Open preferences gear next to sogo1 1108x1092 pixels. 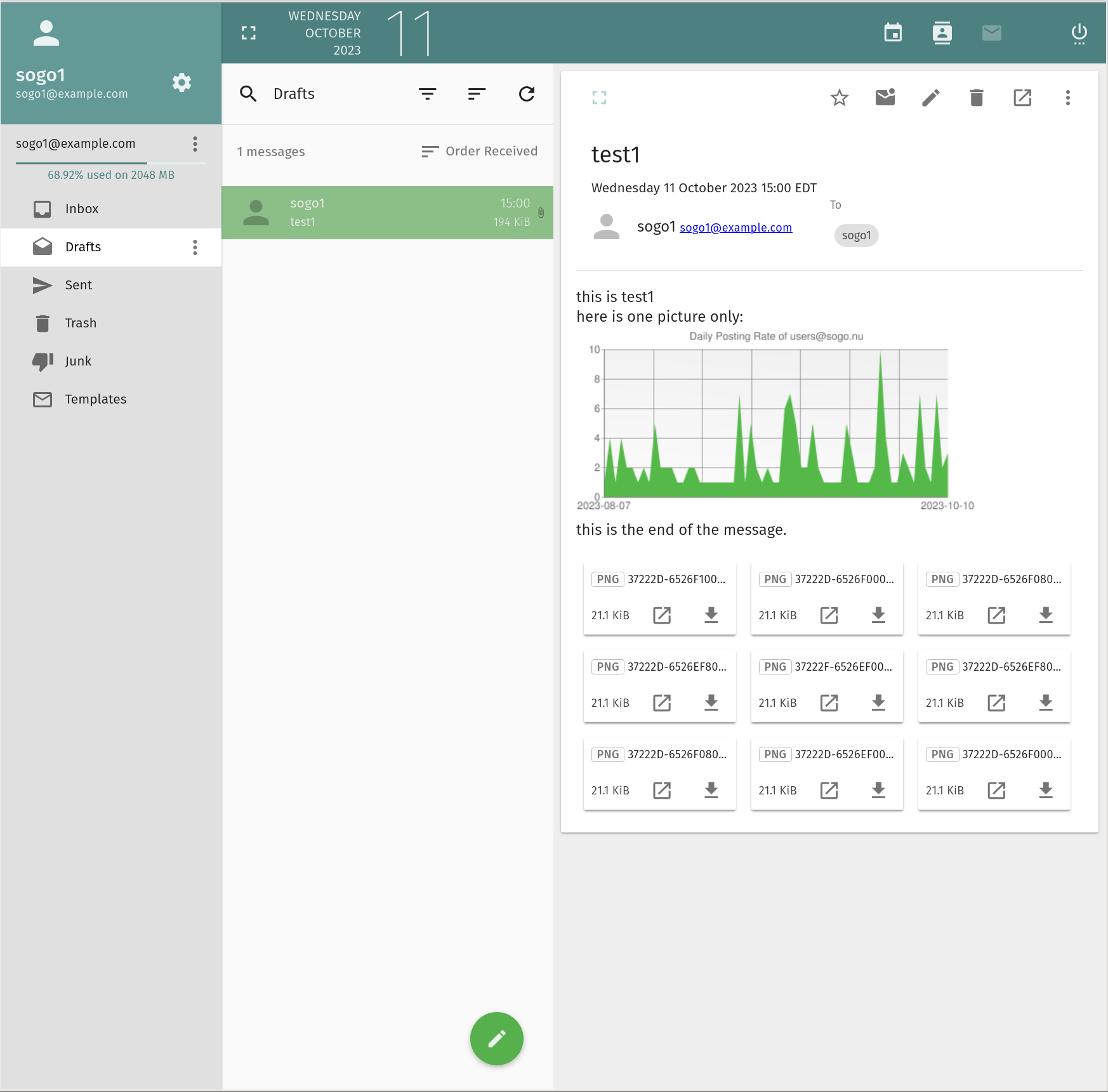point(182,82)
